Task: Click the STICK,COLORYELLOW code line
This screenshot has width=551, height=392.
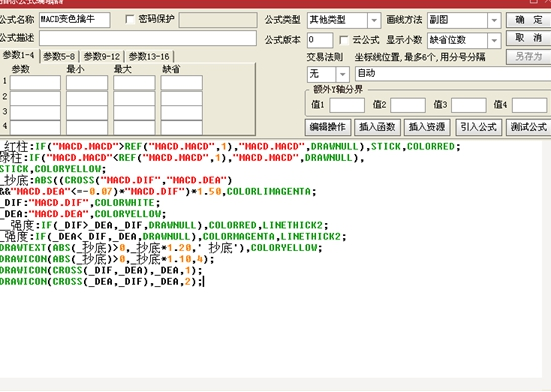Action: [53, 169]
